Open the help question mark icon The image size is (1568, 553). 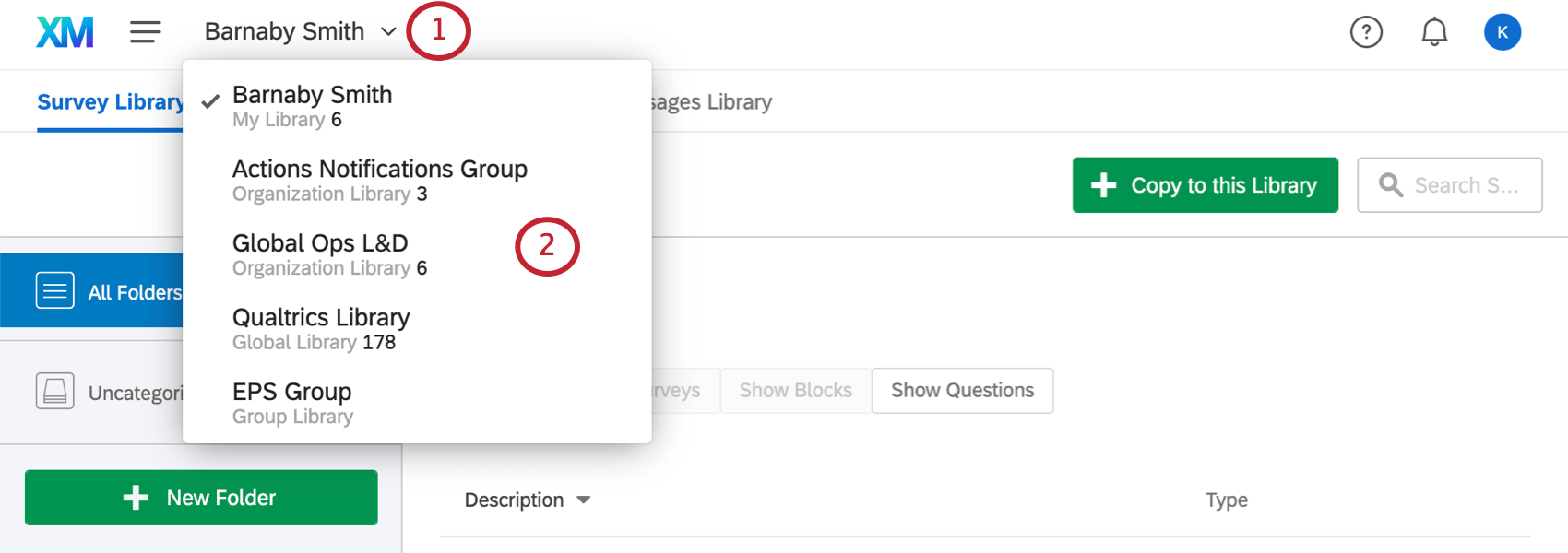(x=1366, y=31)
